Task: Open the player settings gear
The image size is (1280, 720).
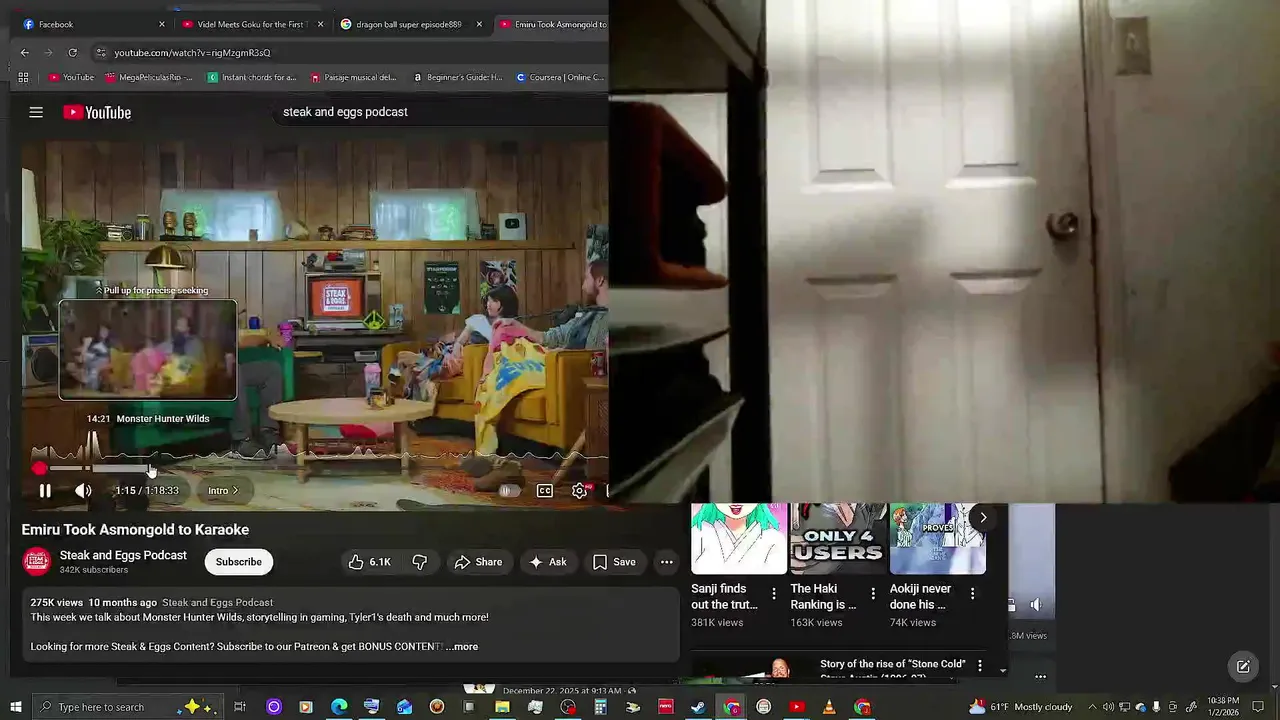Action: point(579,491)
